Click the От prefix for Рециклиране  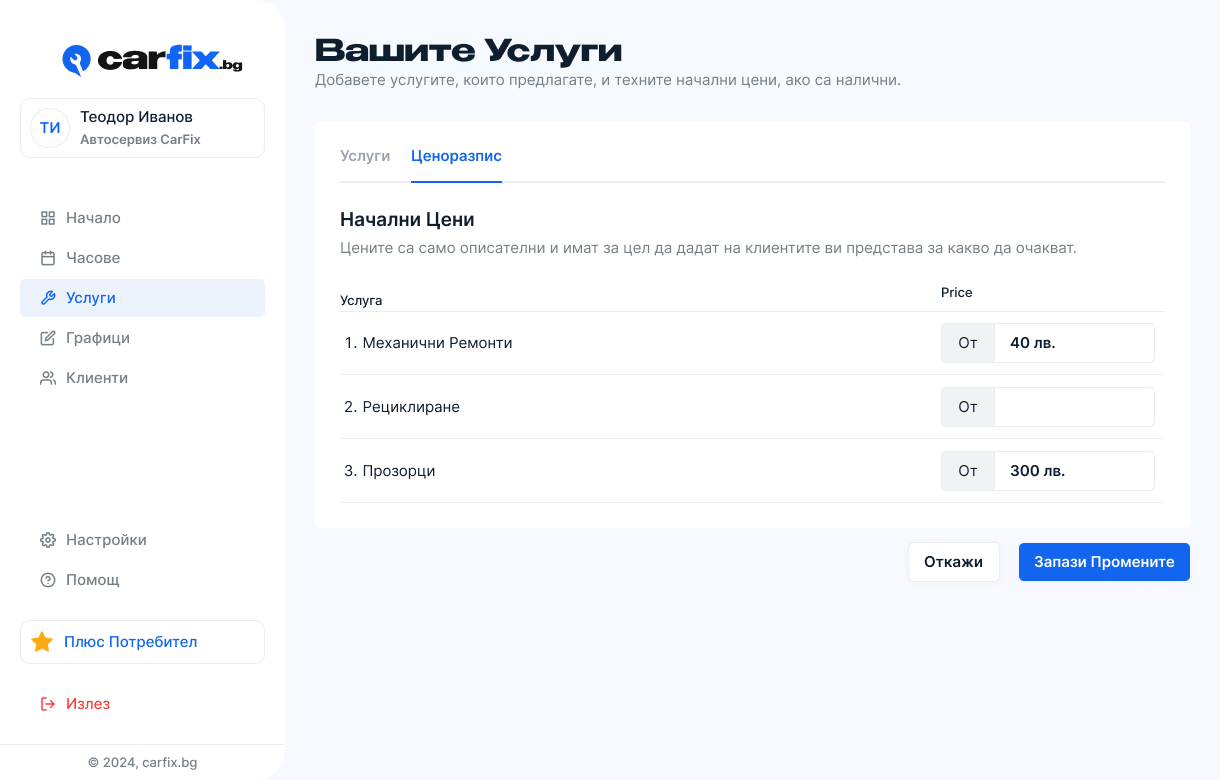click(x=968, y=407)
